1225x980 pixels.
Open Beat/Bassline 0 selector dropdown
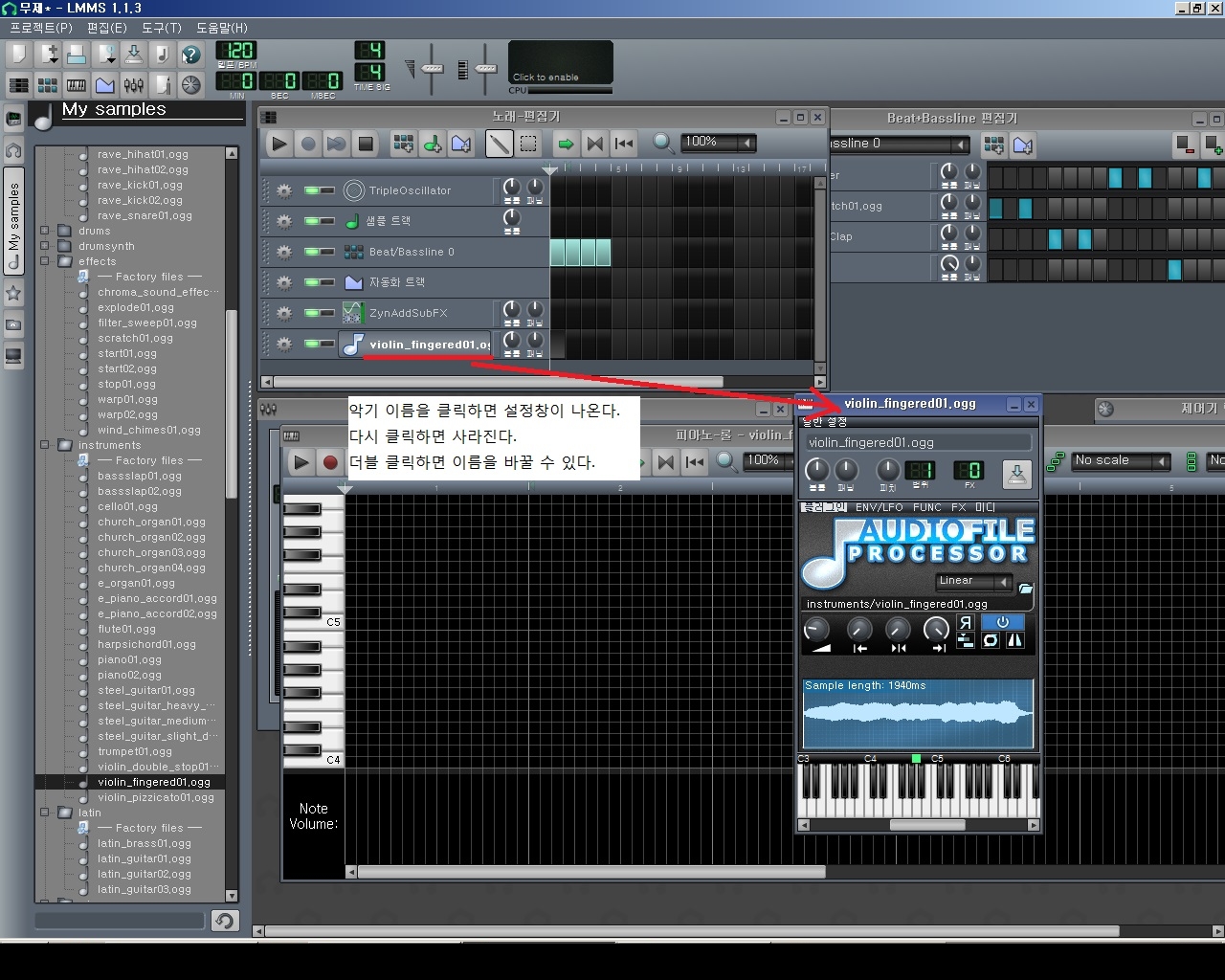click(899, 144)
